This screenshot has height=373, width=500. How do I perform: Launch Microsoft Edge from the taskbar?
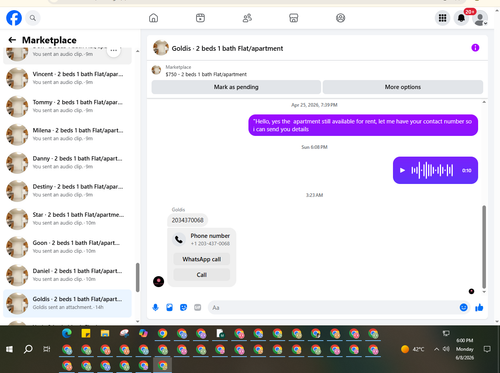(x=67, y=333)
